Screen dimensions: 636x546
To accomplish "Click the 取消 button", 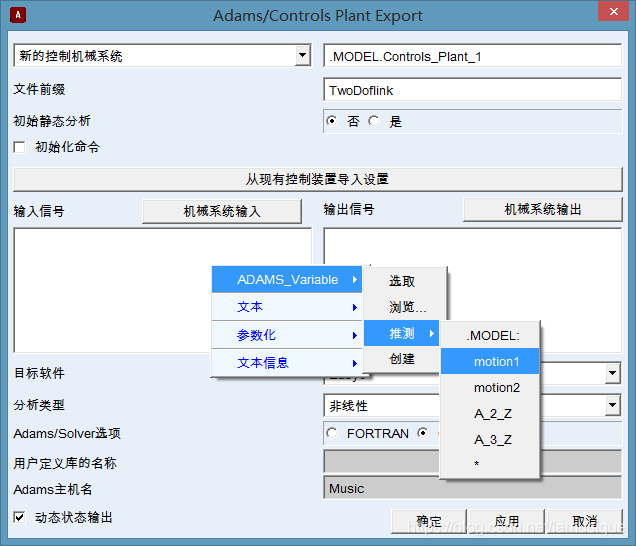I will click(x=585, y=521).
